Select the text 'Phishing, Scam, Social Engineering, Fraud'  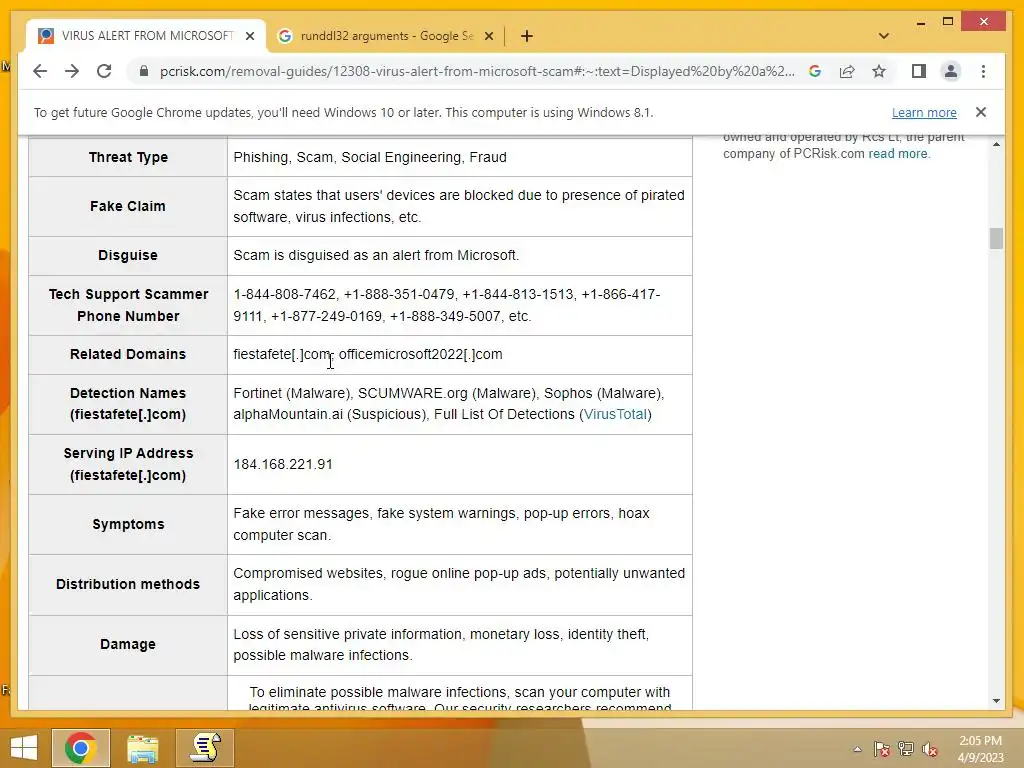[x=370, y=157]
